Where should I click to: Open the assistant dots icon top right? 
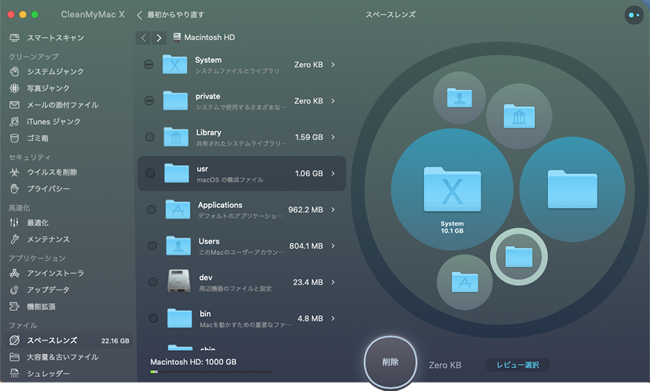point(634,15)
